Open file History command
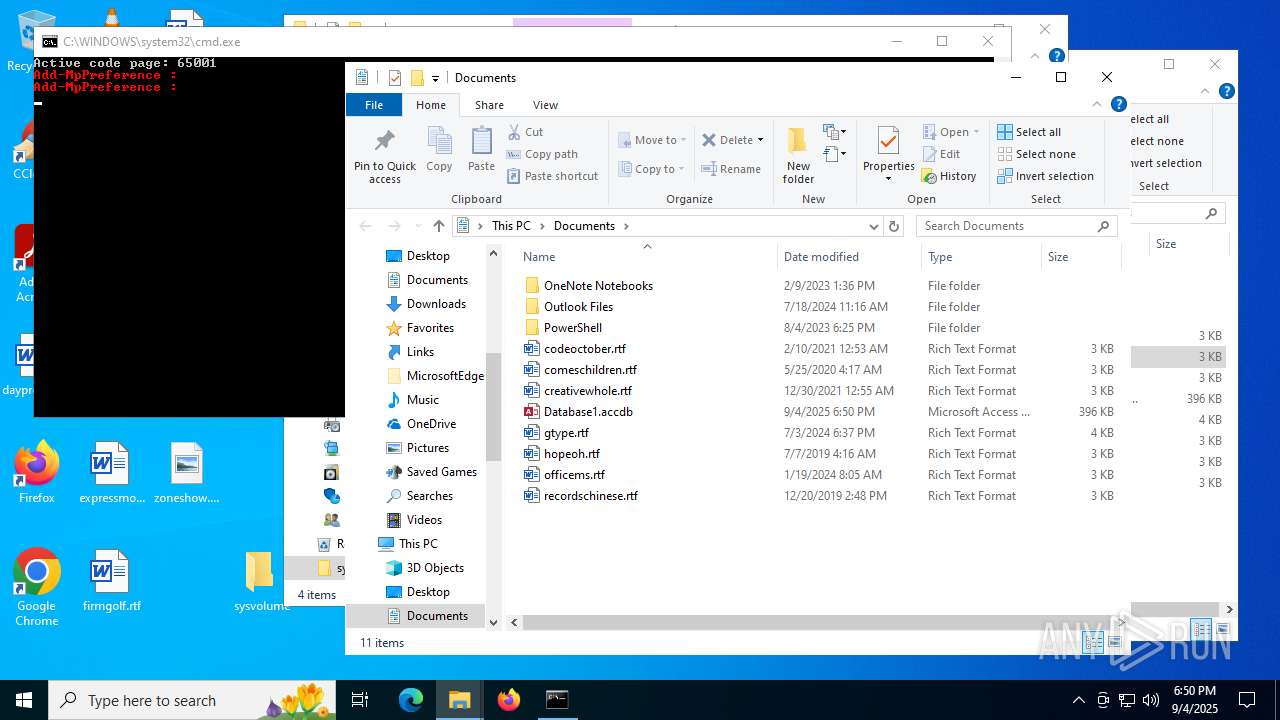Screen dimensions: 1280x720 [x=949, y=176]
